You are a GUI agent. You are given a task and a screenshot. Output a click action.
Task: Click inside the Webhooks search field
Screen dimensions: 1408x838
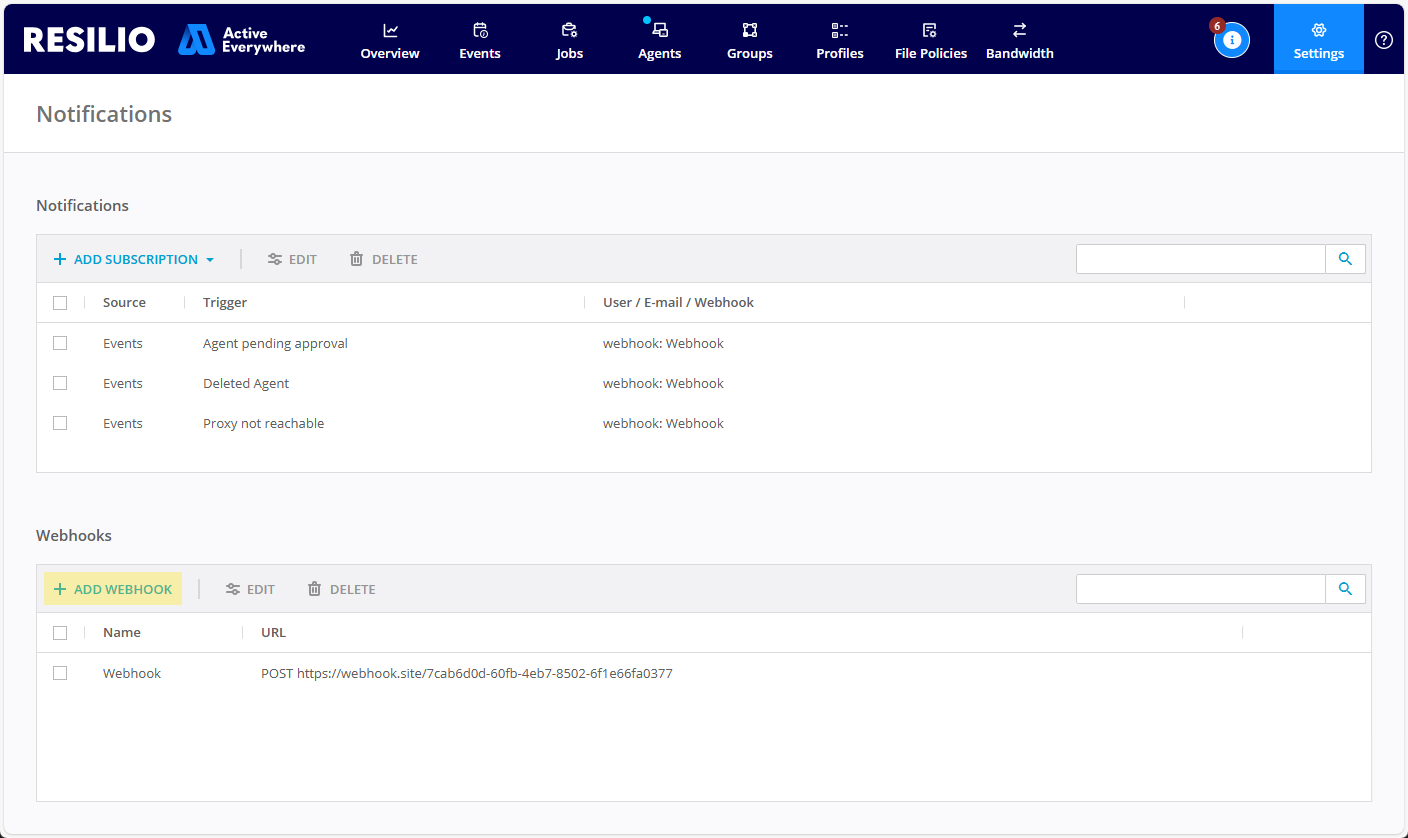tap(1200, 589)
